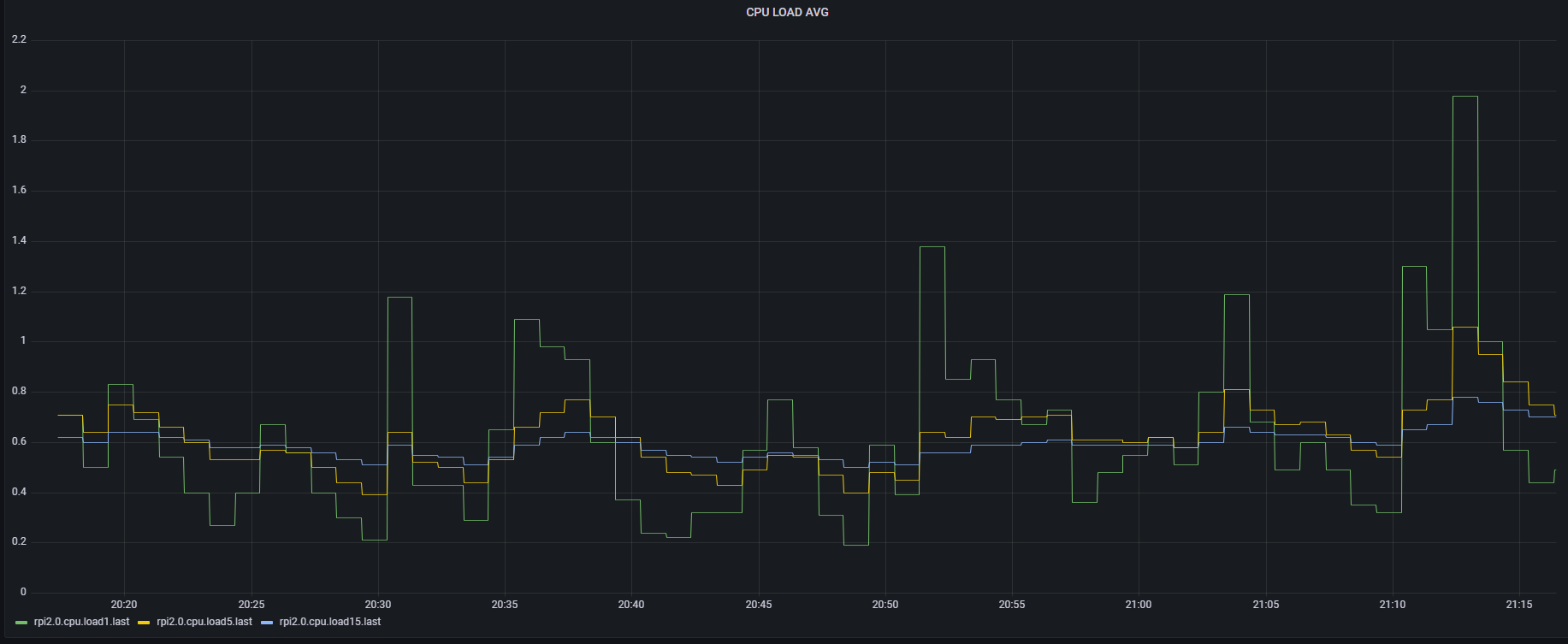Click the 0.8 value on the Y axis

click(19, 391)
